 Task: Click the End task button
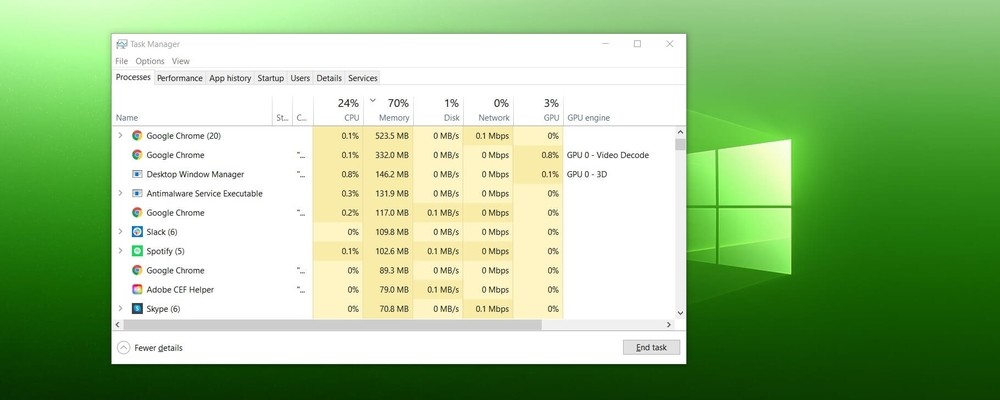point(651,347)
